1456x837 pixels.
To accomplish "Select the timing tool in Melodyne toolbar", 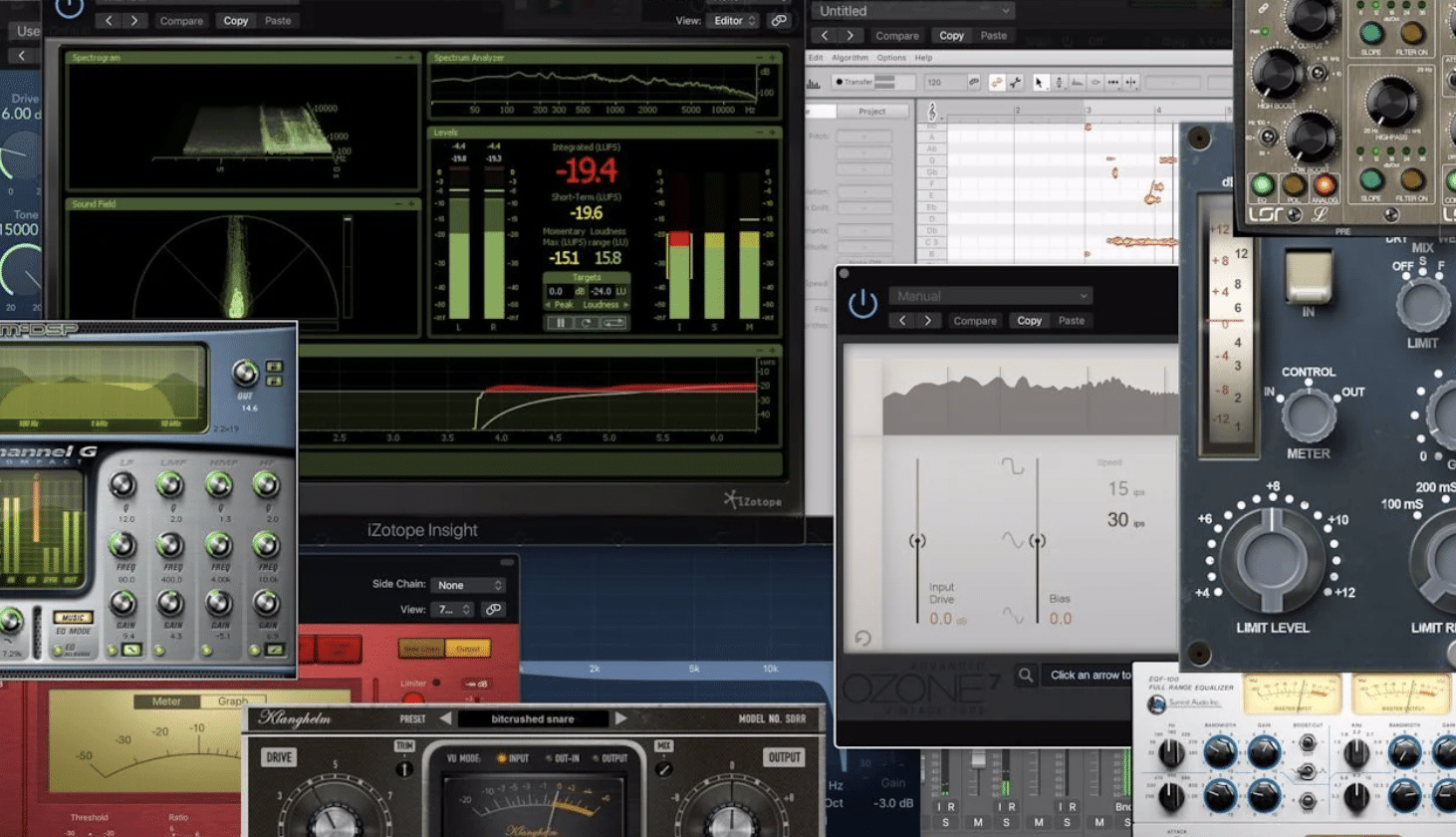I will [x=1112, y=82].
